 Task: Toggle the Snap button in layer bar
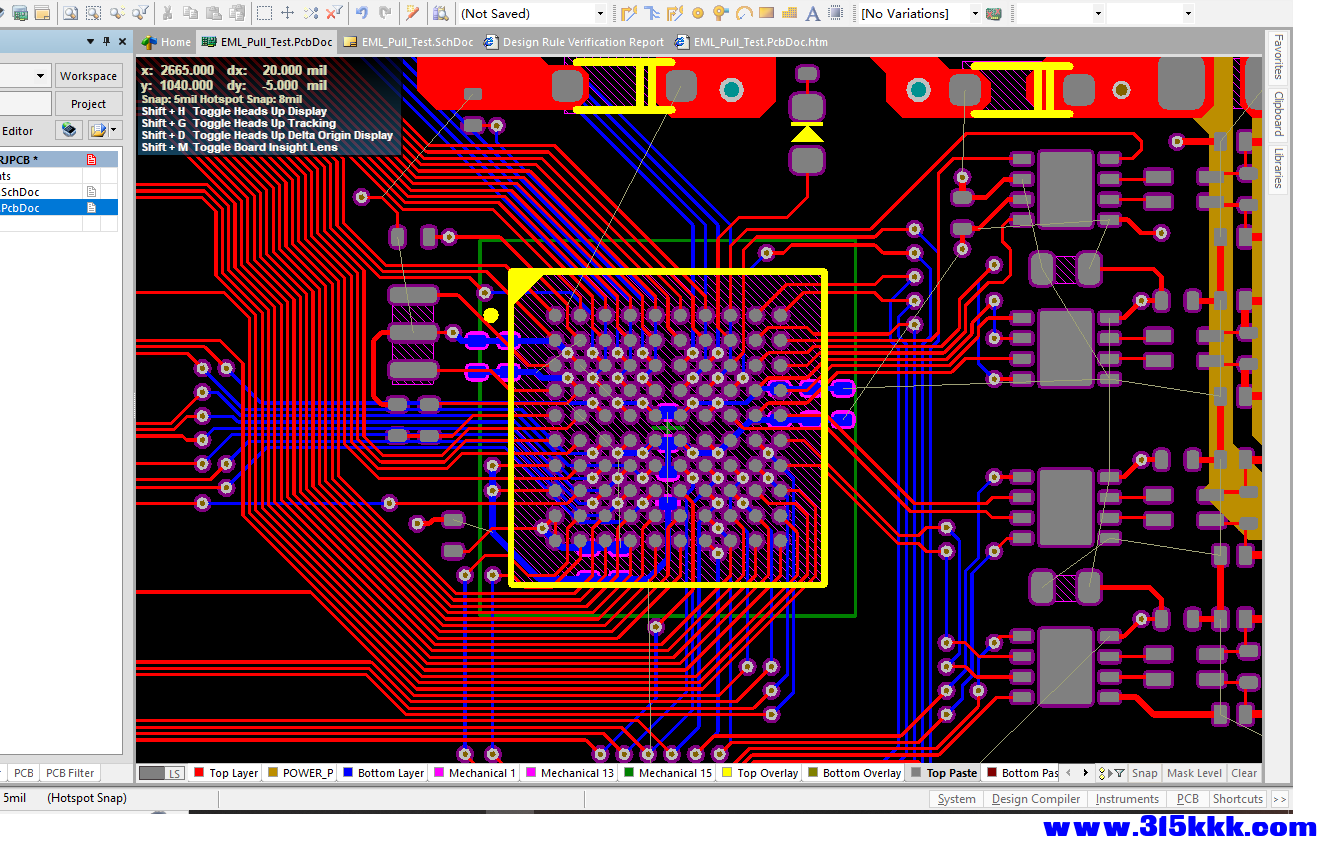(1144, 773)
